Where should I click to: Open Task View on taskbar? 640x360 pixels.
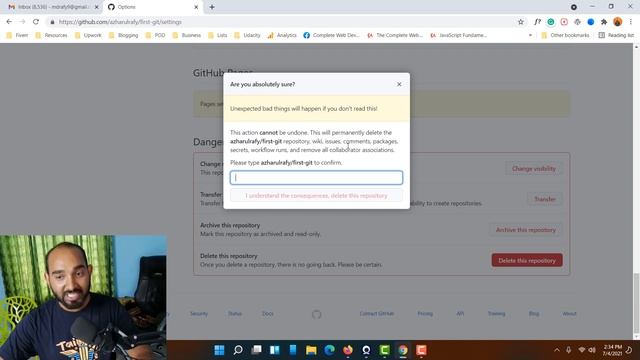256,350
